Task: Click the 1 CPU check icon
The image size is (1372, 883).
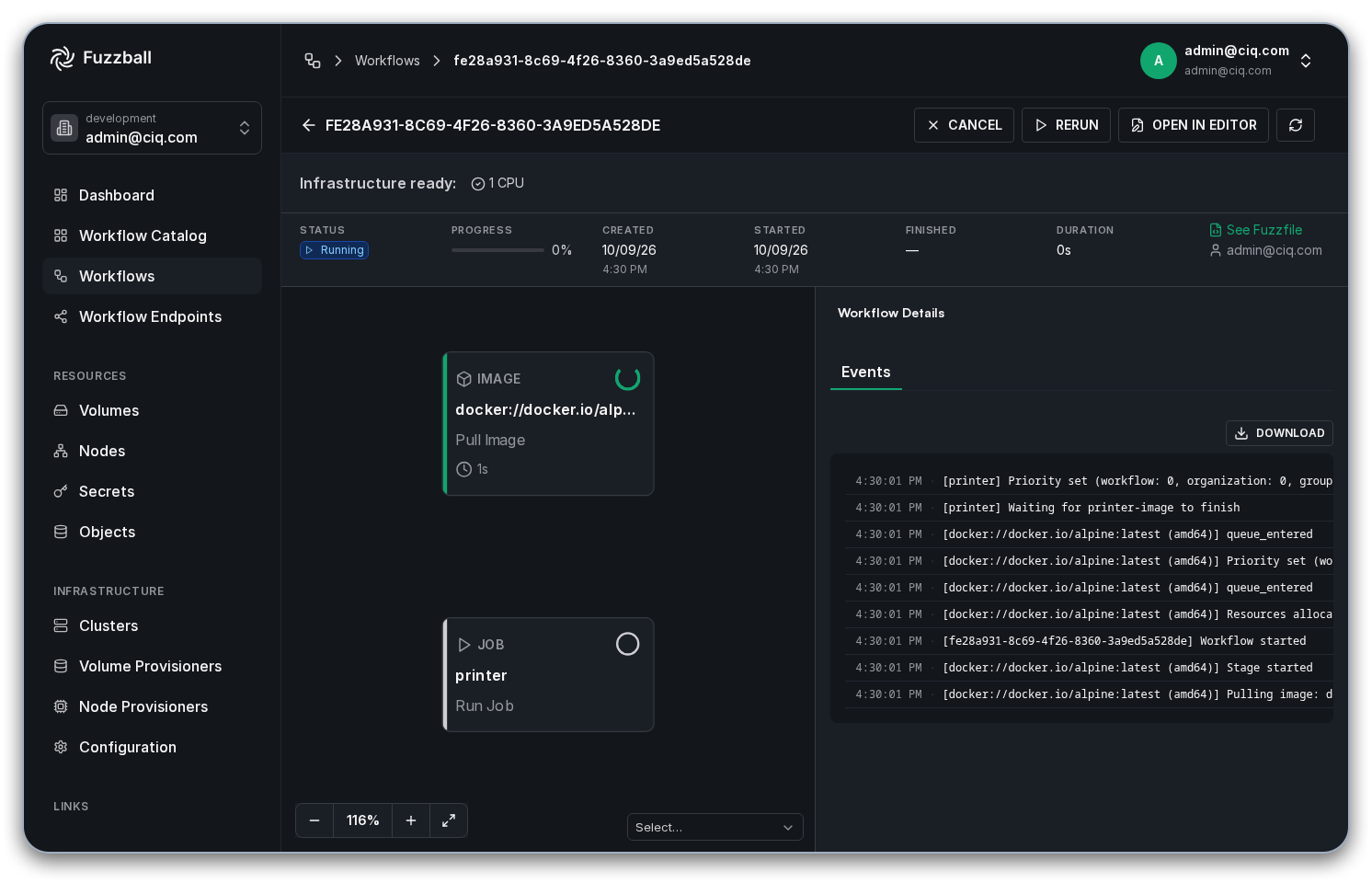Action: (x=478, y=184)
